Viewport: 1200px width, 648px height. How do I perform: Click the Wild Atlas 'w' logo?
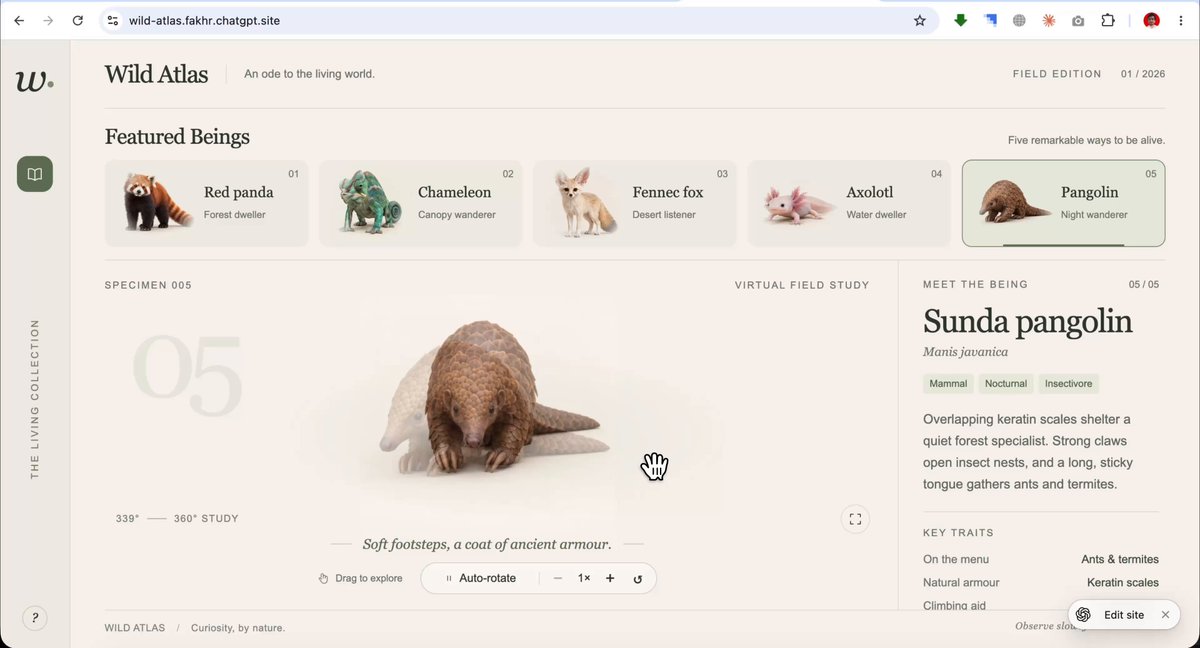[34, 82]
